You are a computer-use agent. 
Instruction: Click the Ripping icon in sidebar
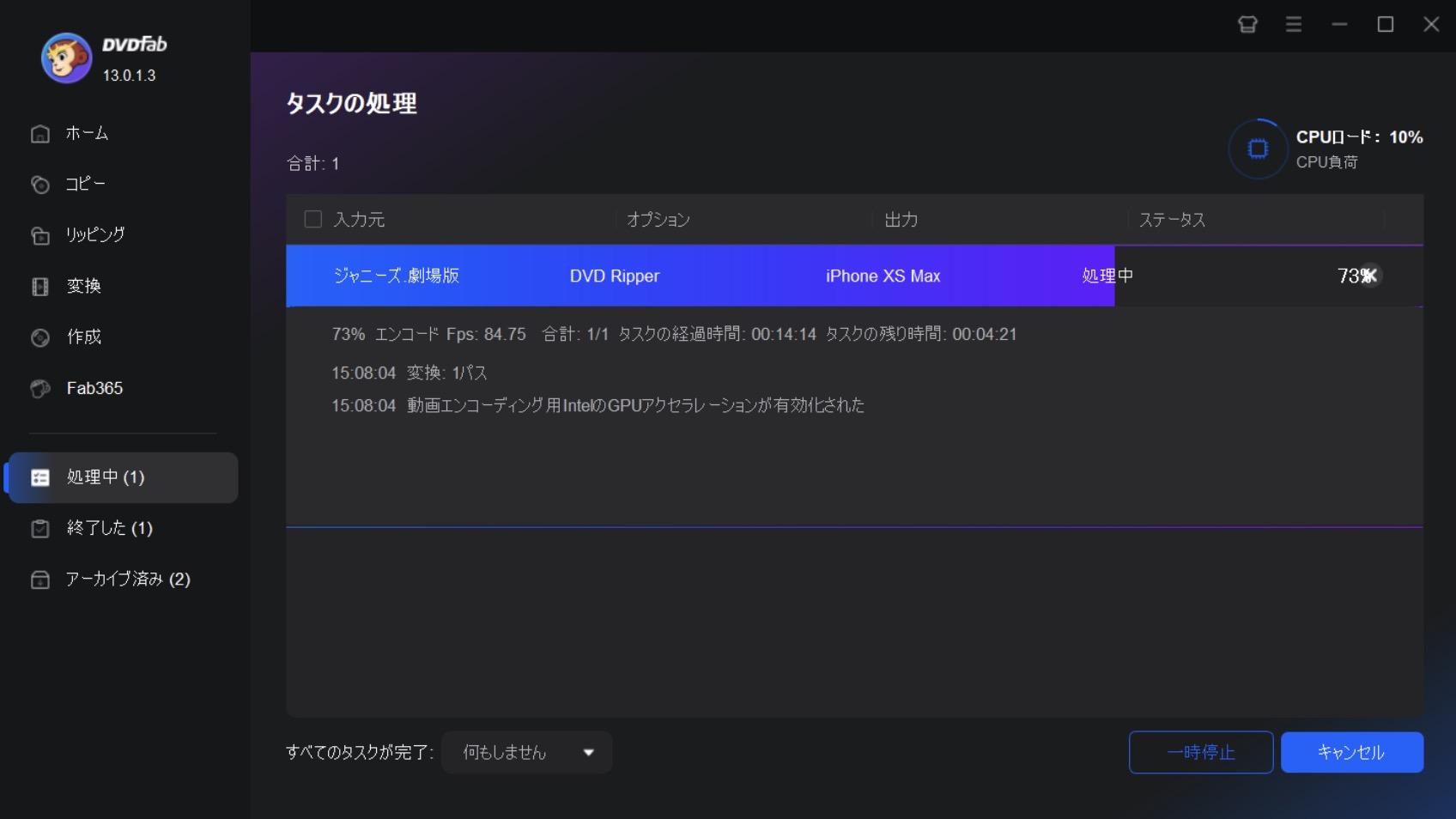(x=40, y=235)
